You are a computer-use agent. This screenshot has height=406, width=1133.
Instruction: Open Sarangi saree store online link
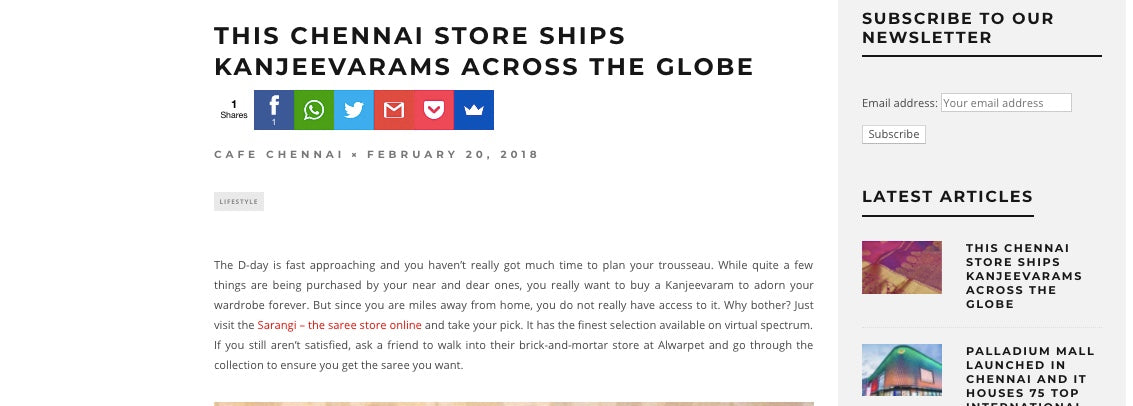(x=340, y=325)
